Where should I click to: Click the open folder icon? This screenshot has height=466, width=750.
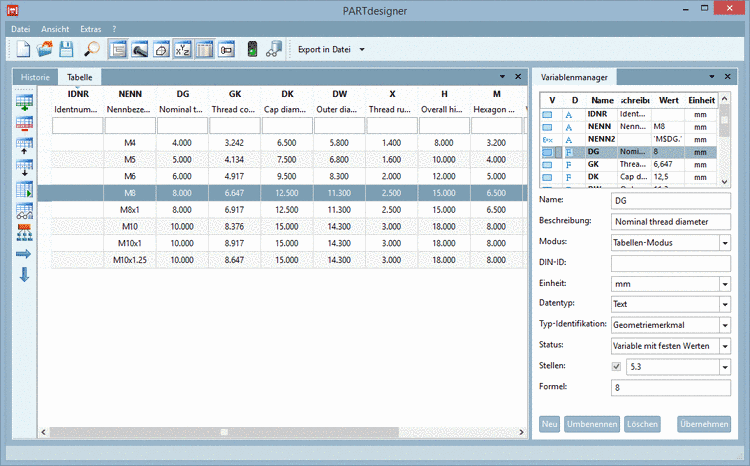[45, 49]
